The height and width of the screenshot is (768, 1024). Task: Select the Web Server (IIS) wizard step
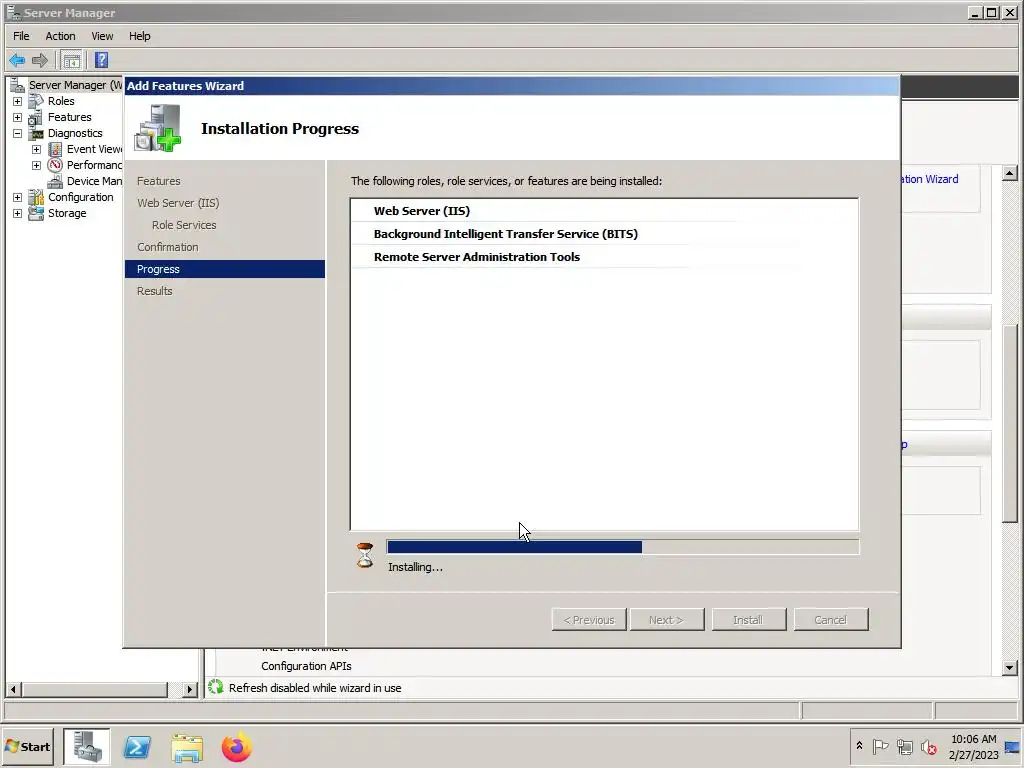pos(178,203)
